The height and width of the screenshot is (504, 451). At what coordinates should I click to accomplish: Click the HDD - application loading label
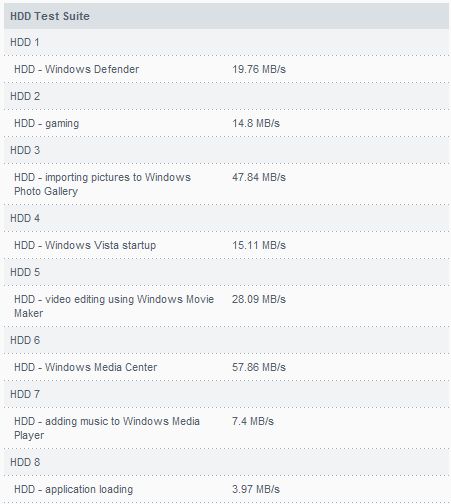[73, 489]
